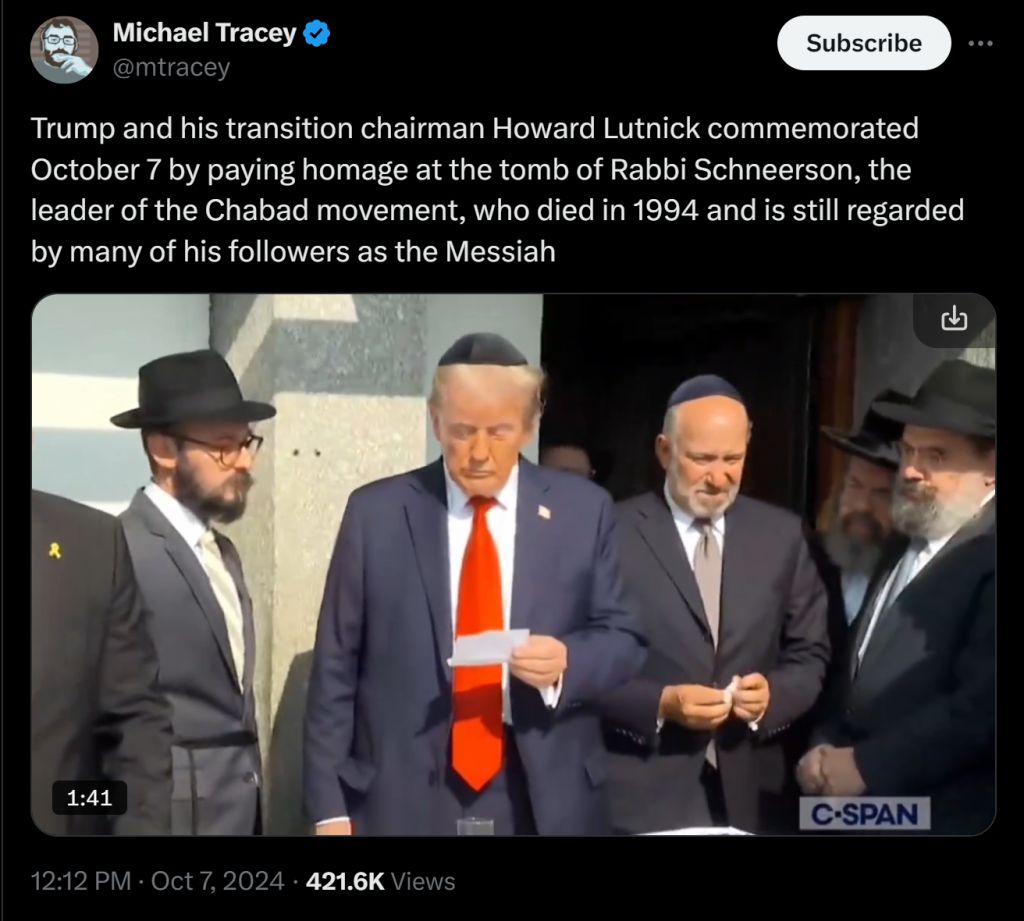Click the yellow ribbon pin in the video
This screenshot has width=1024, height=921.
[56, 551]
